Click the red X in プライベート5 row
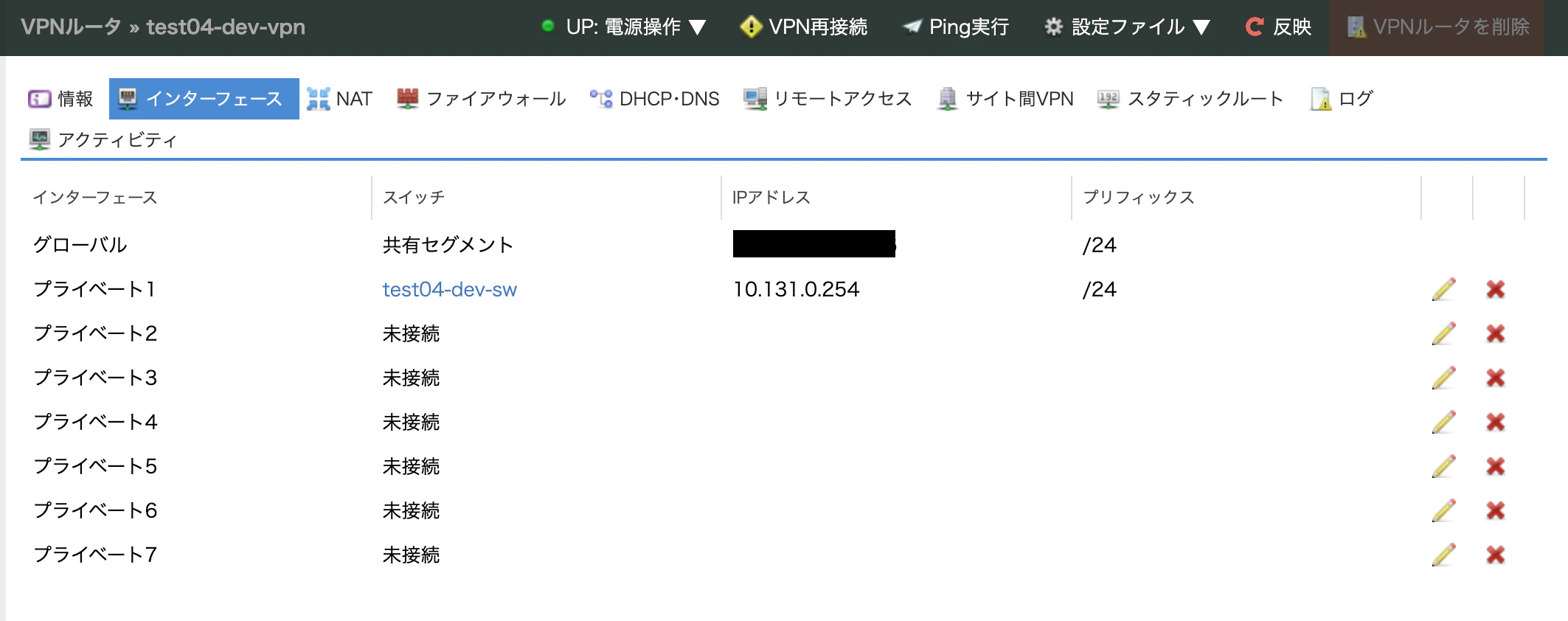The height and width of the screenshot is (621, 1568). [x=1495, y=466]
